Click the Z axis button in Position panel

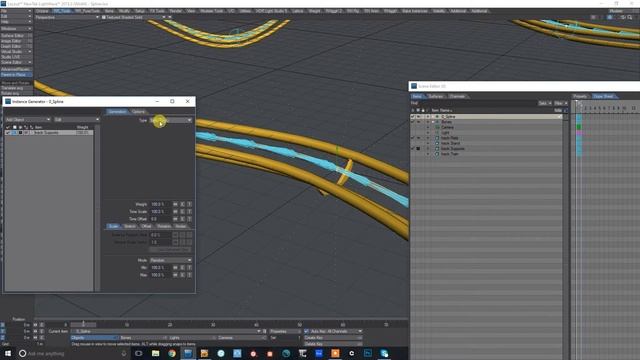coord(2,338)
